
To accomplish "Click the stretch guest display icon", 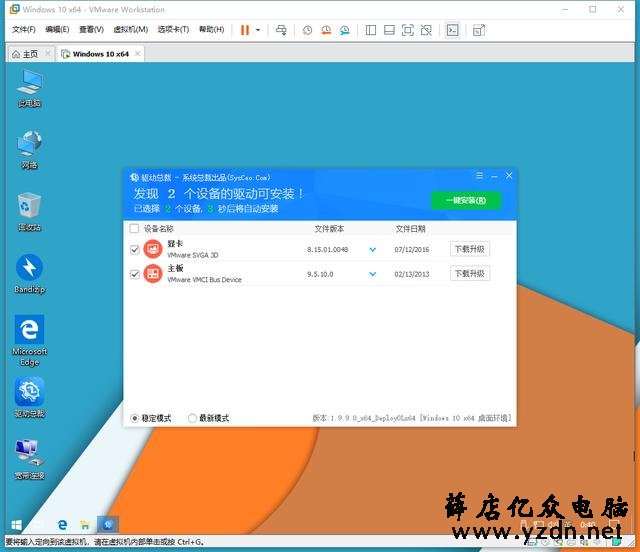I will [x=478, y=30].
